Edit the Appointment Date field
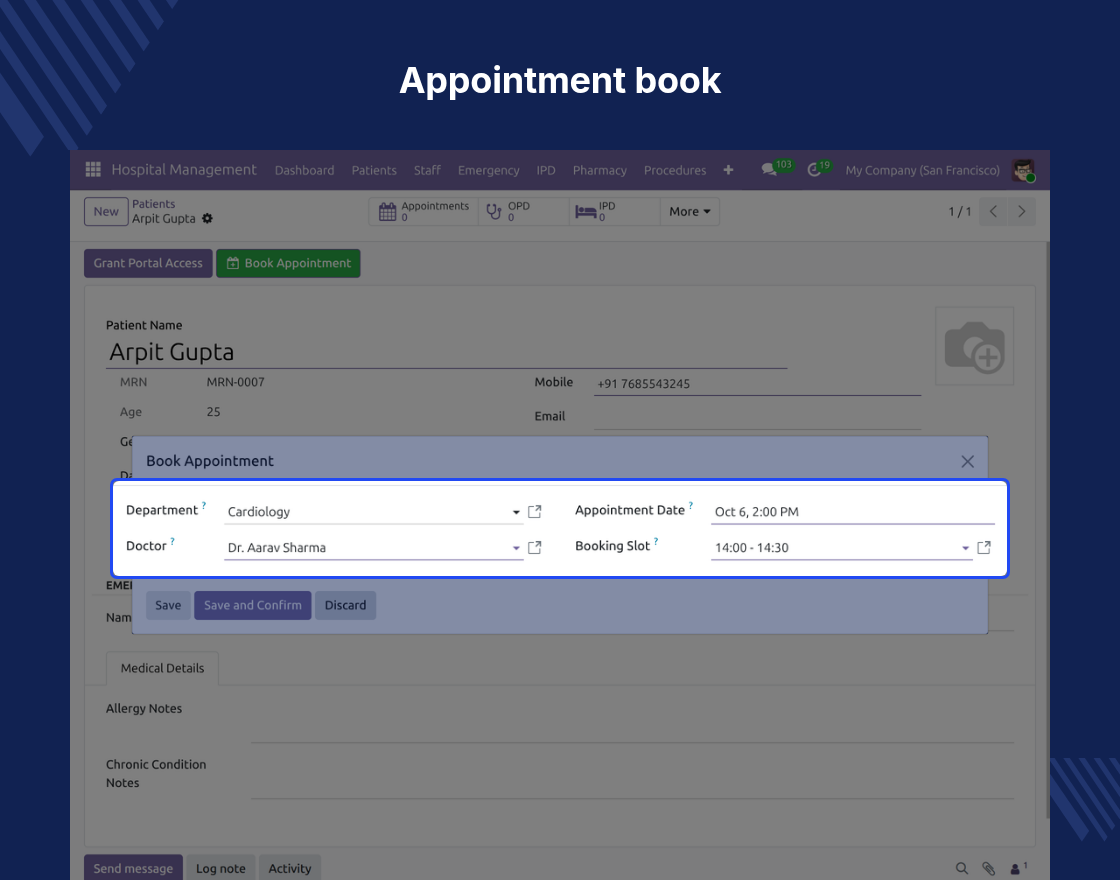 click(x=852, y=511)
